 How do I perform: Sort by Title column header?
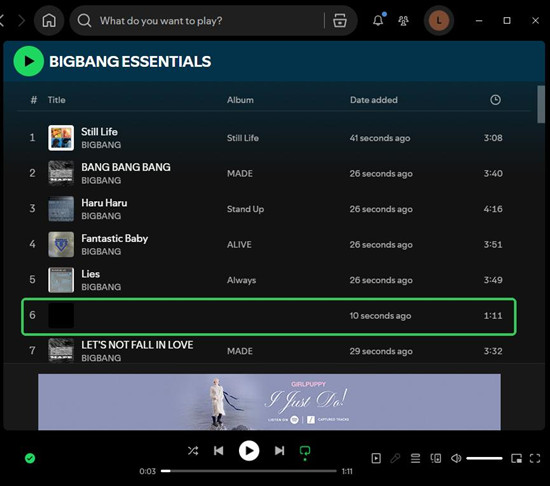(x=56, y=100)
